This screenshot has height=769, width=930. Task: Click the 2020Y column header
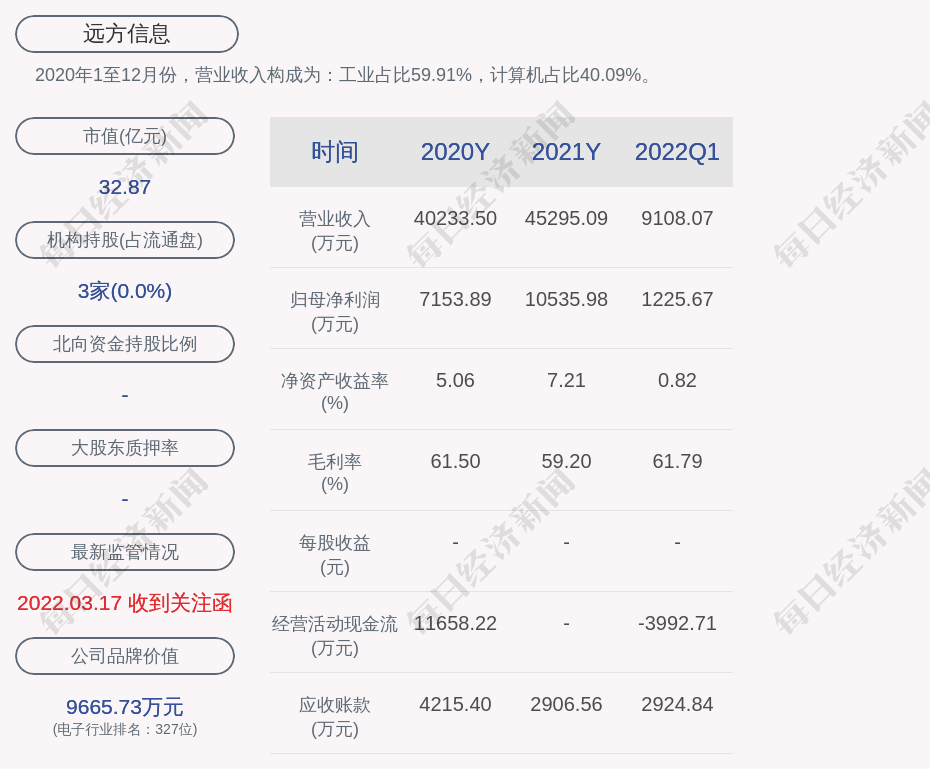tap(455, 152)
